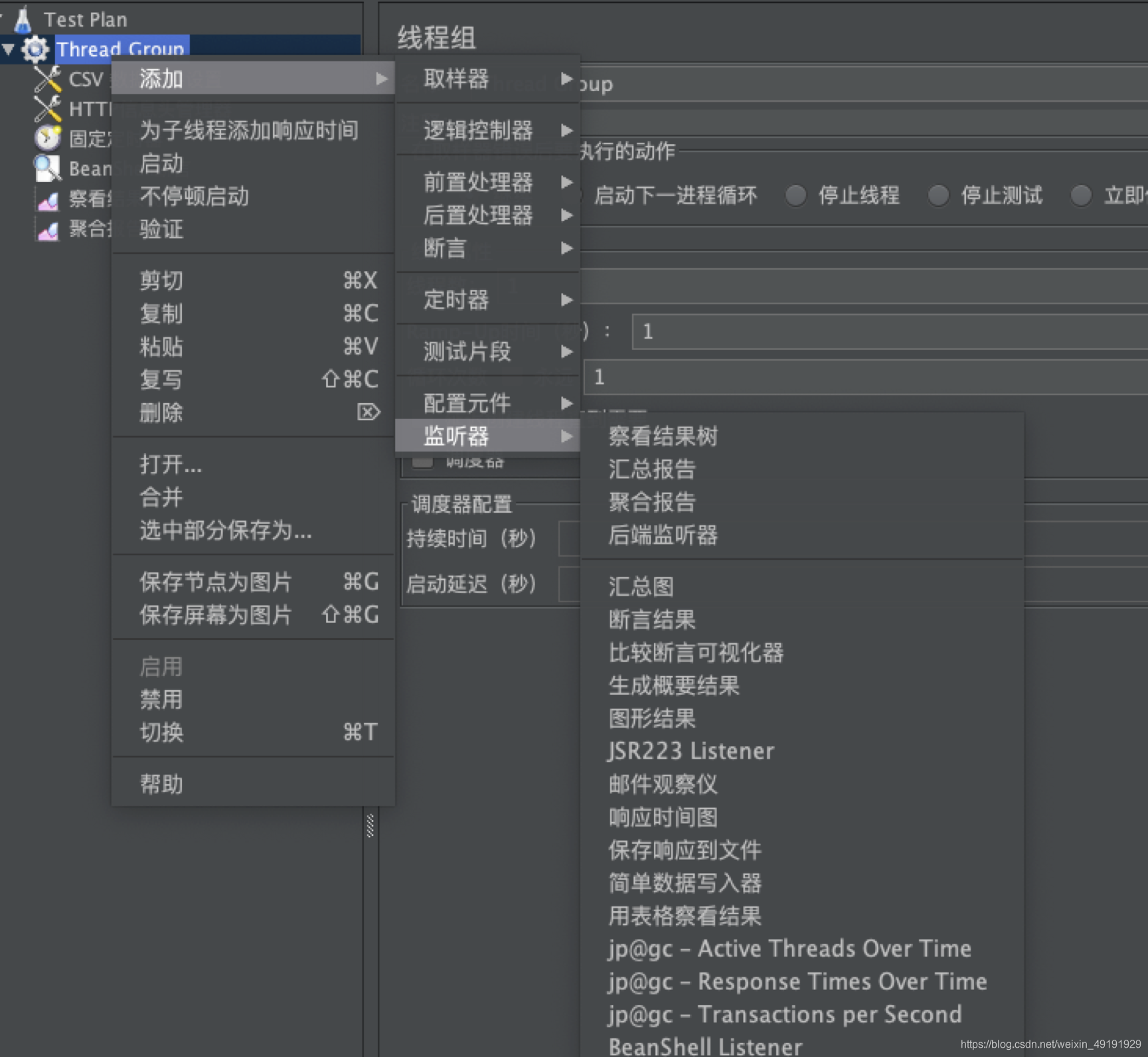This screenshot has width=1148, height=1057.
Task: Choose 删除 menu entry
Action: tap(253, 413)
